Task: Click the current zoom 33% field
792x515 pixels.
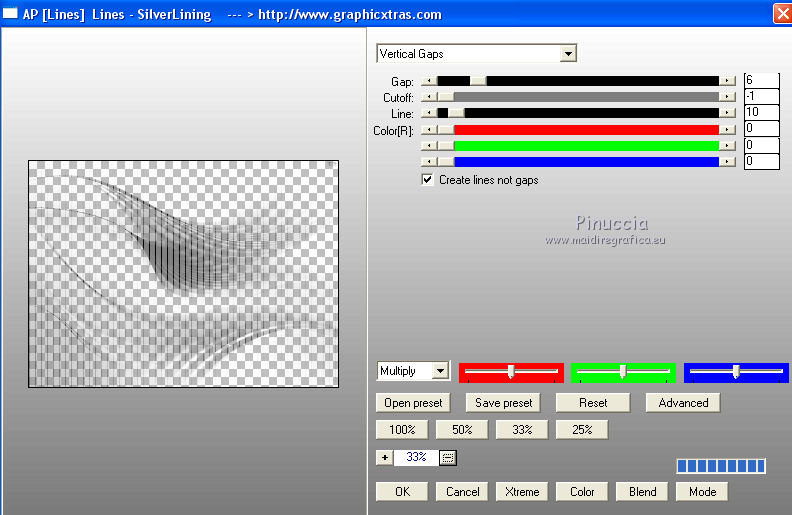Action: coord(416,457)
